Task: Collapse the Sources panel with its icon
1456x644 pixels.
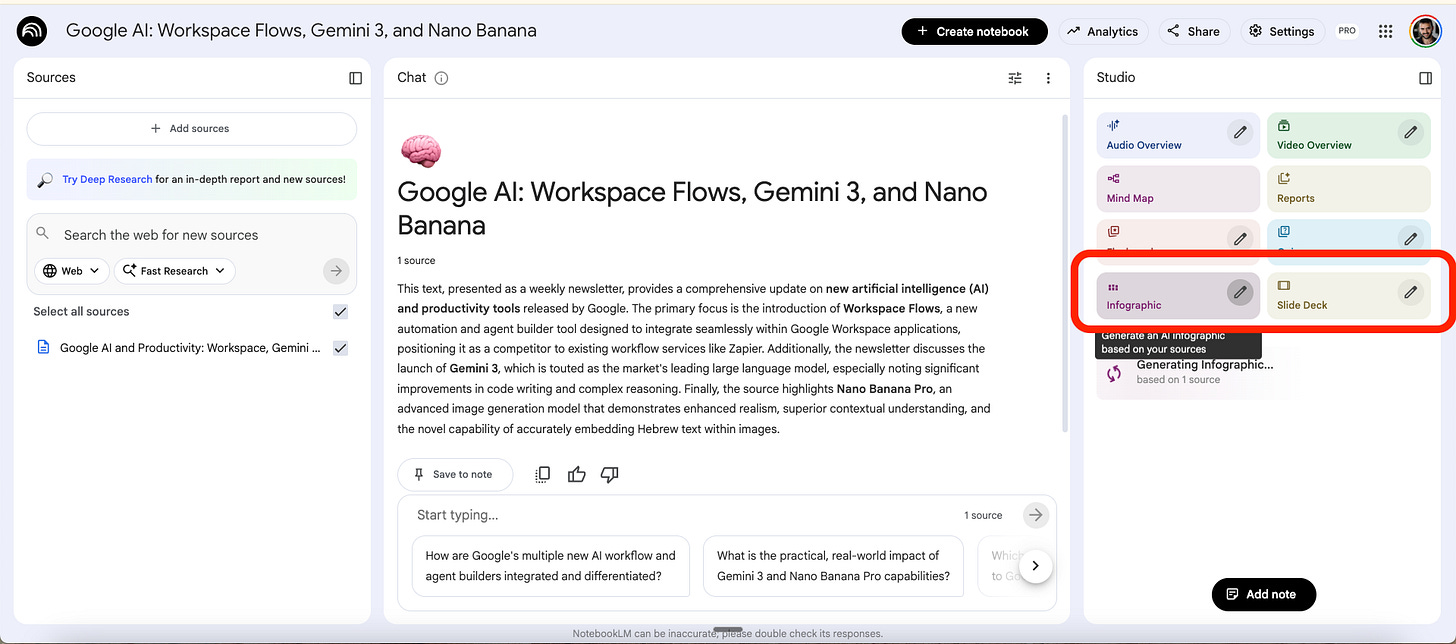Action: click(x=355, y=78)
